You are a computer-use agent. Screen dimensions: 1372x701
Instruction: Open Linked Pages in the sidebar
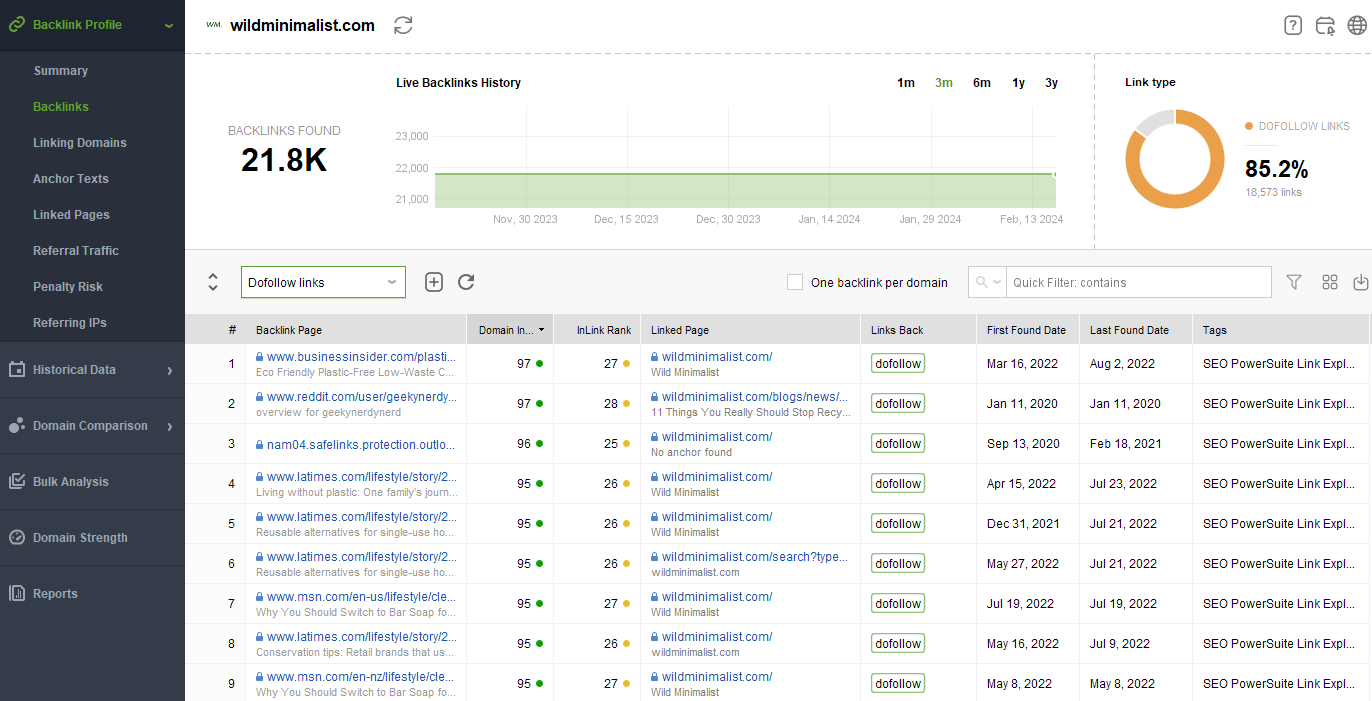[x=71, y=215]
